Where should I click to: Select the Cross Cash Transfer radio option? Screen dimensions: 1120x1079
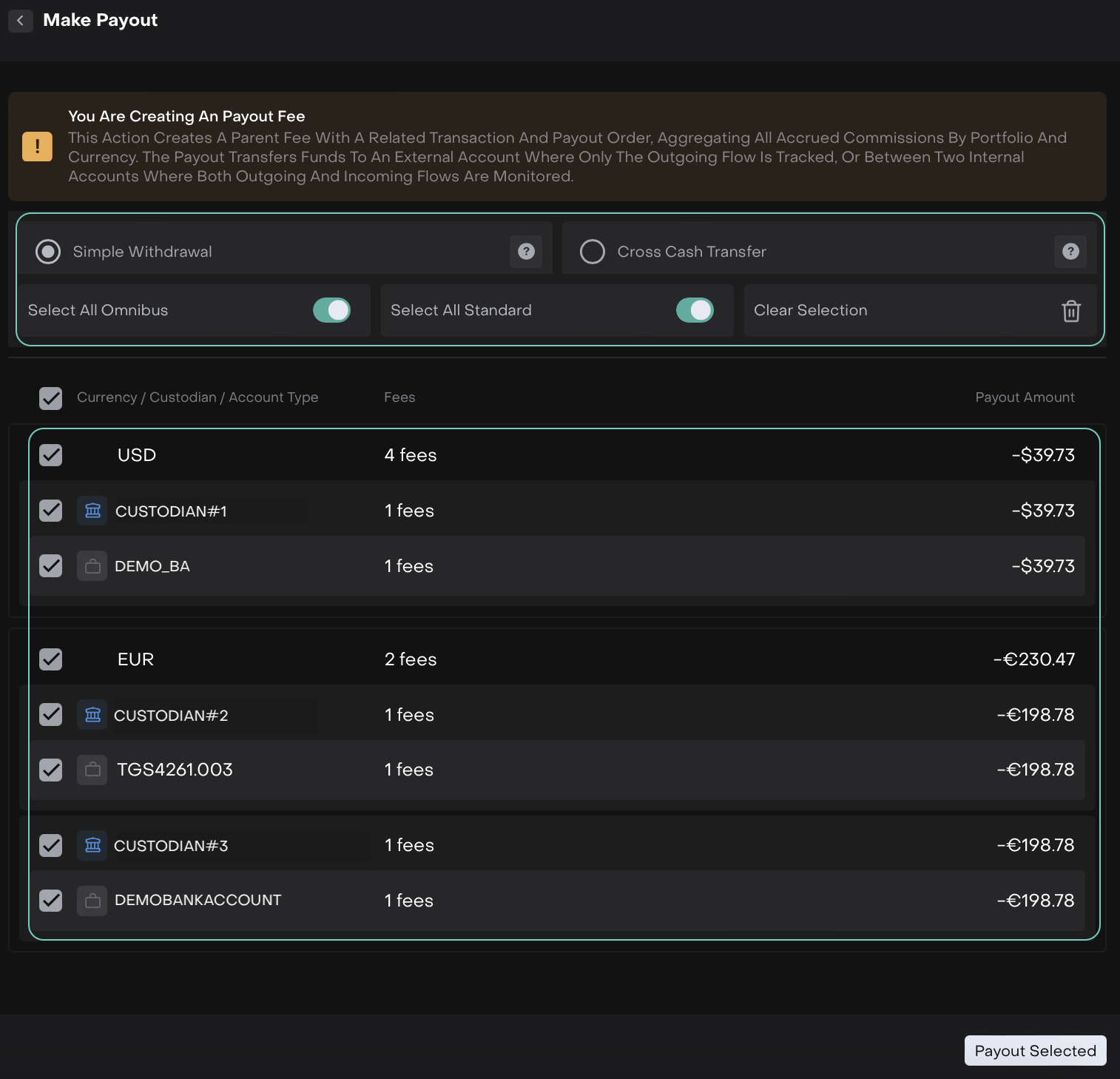coord(593,252)
